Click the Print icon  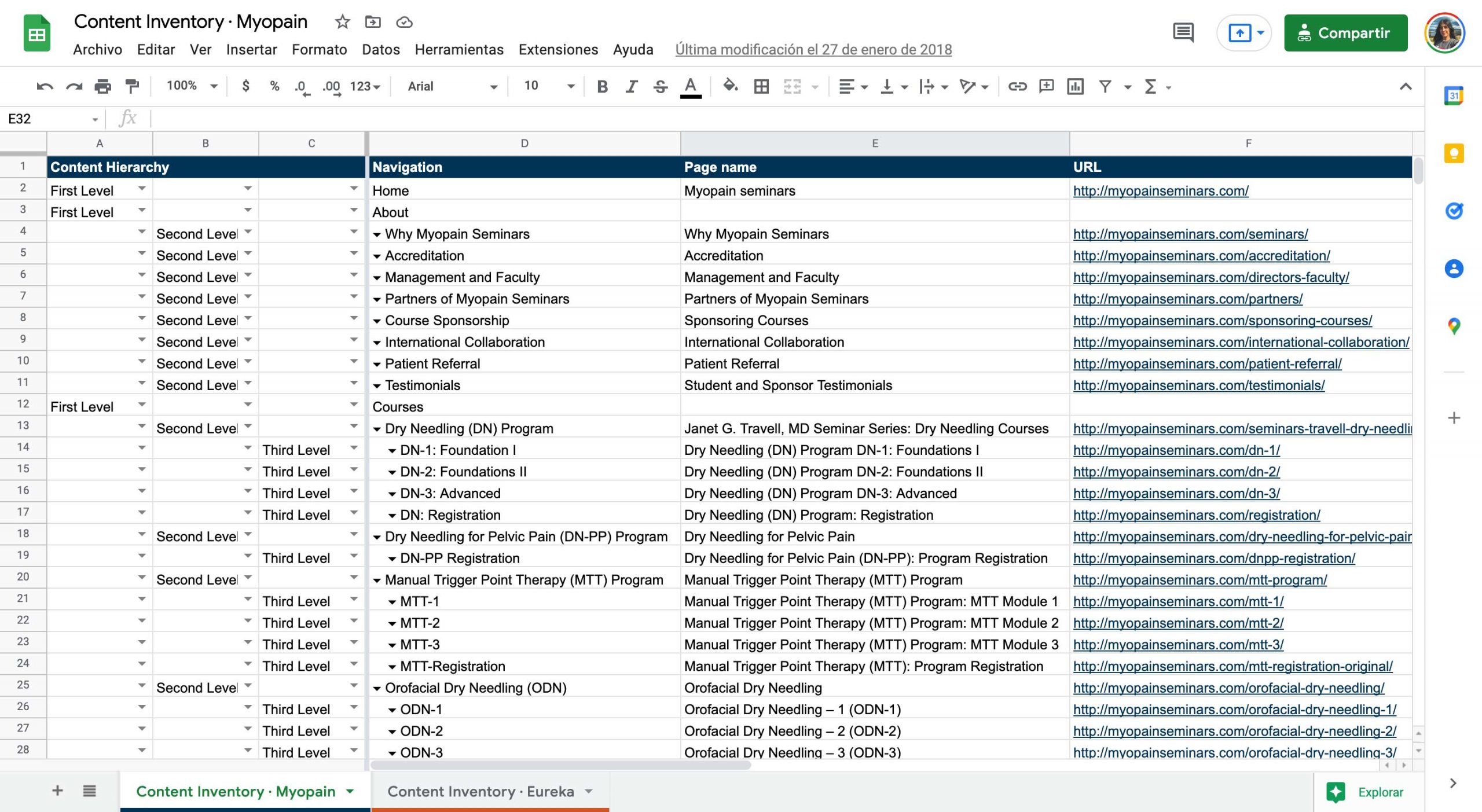coord(102,87)
